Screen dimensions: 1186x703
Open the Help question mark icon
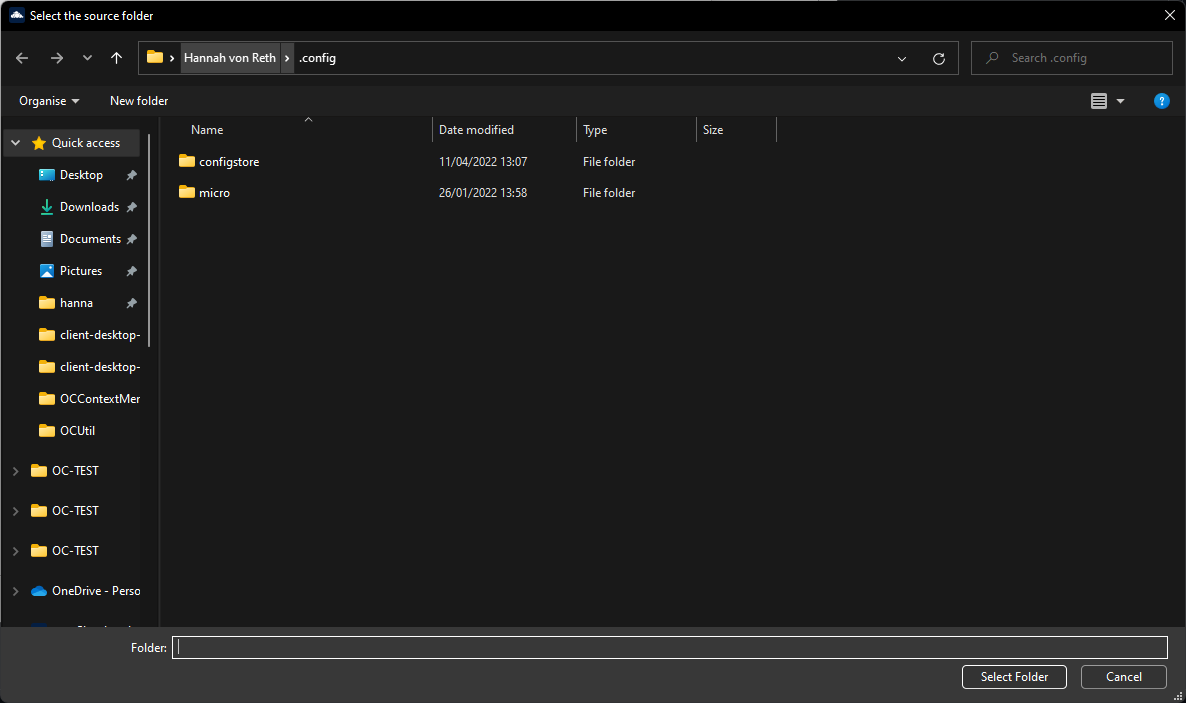[1162, 101]
